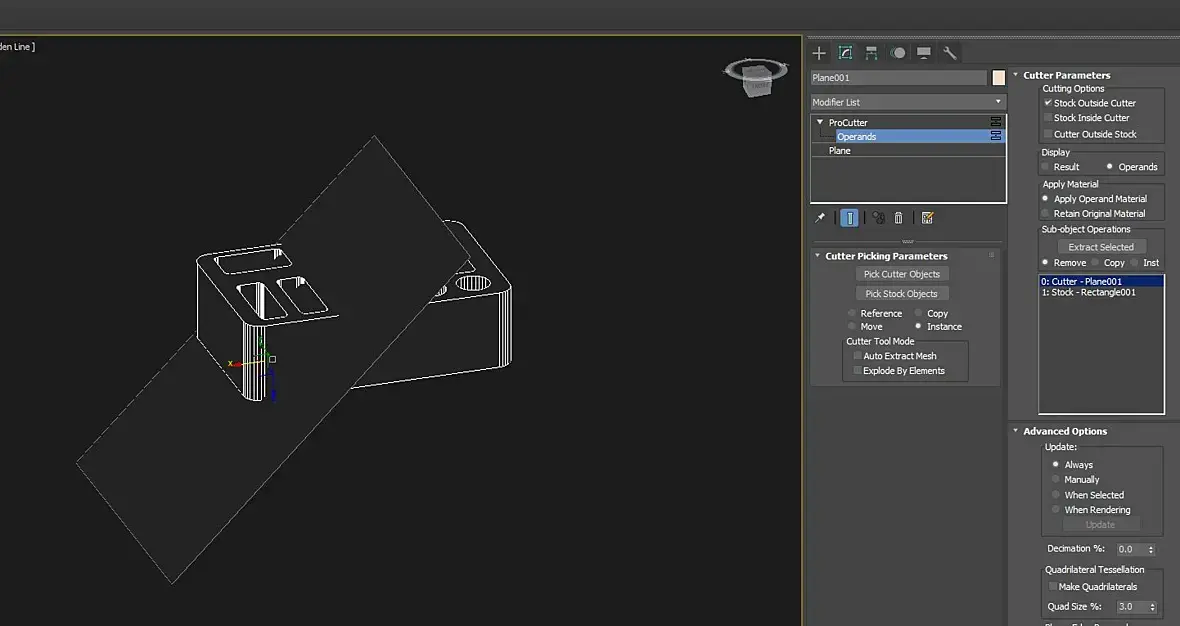Choose Retain Original Material
The image size is (1180, 626).
[1045, 214]
